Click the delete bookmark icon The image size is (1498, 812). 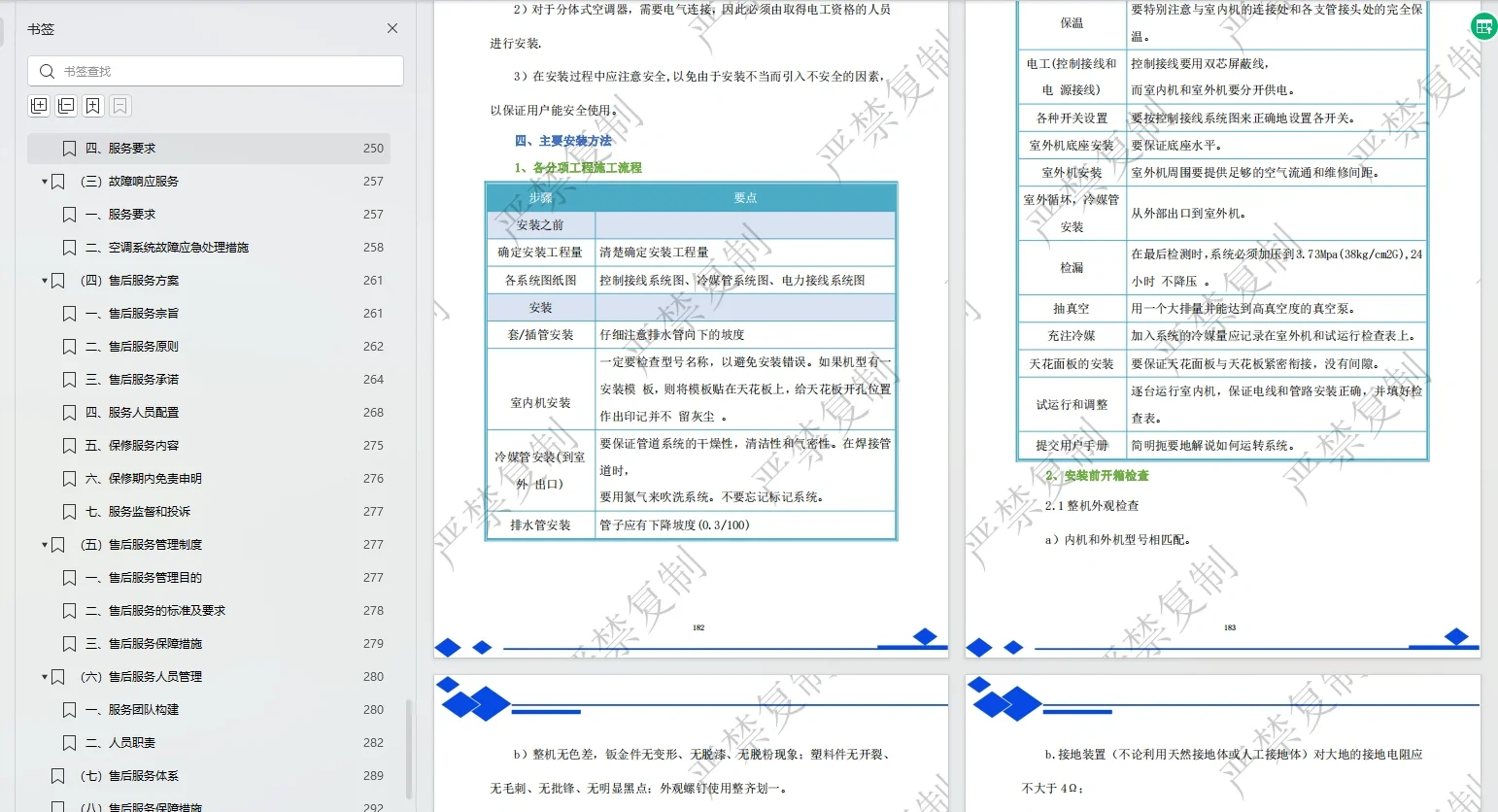click(118, 105)
